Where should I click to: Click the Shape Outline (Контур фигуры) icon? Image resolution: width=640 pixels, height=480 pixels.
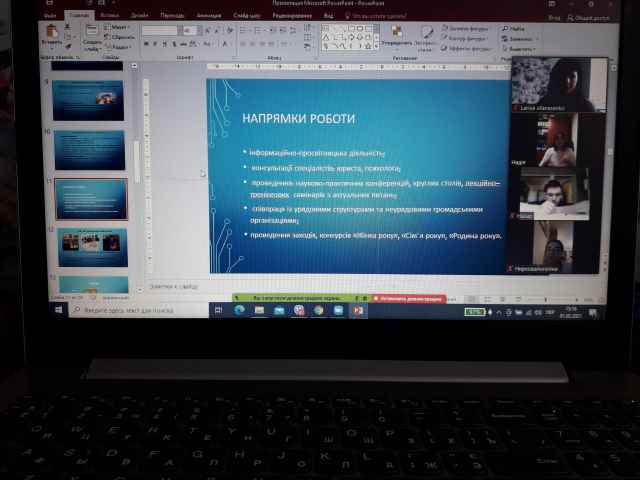[x=444, y=38]
